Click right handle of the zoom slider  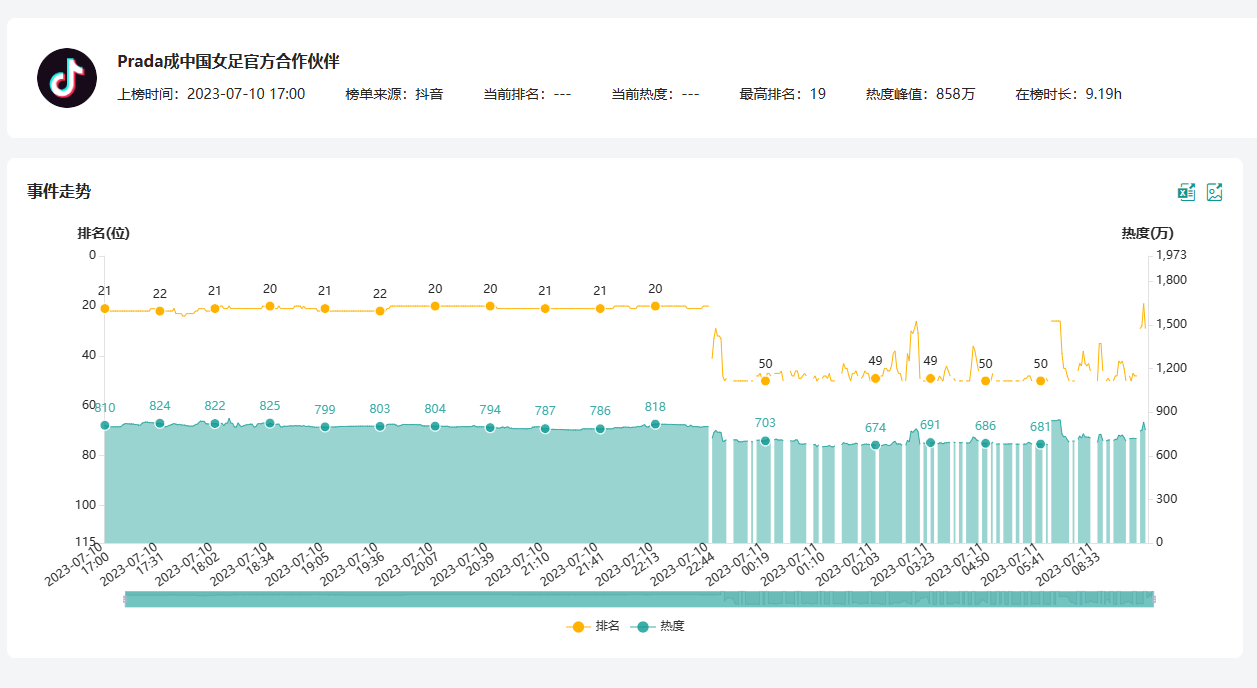tap(1153, 599)
